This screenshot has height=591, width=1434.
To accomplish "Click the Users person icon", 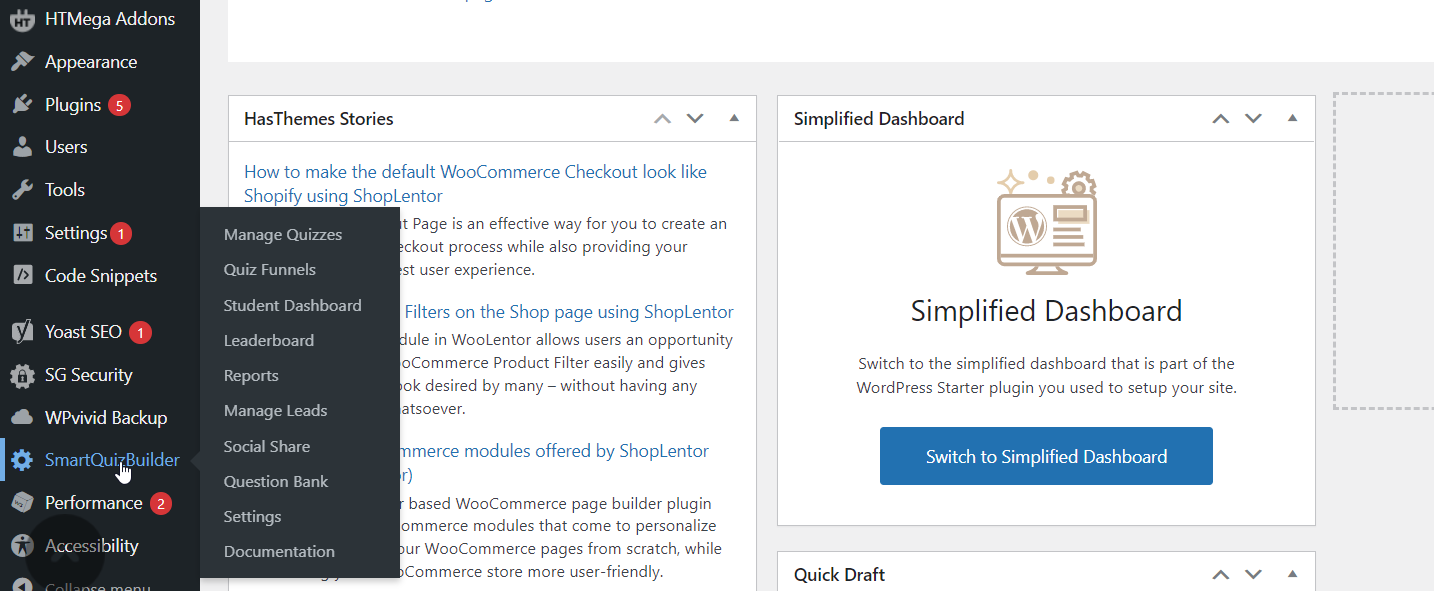I will pyautogui.click(x=22, y=147).
